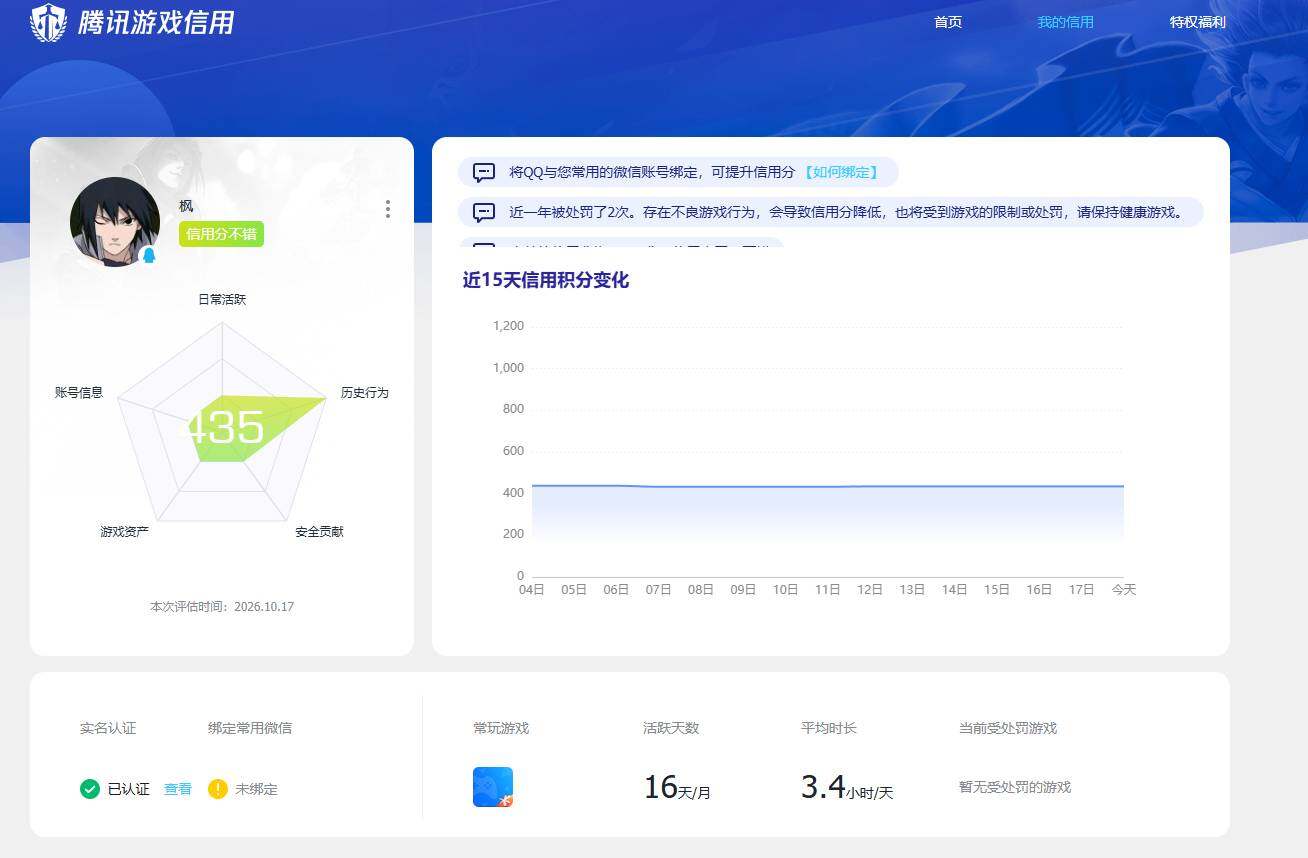Viewport: 1308px width, 858px height.
Task: Click the user avatar picture
Action: pos(115,221)
